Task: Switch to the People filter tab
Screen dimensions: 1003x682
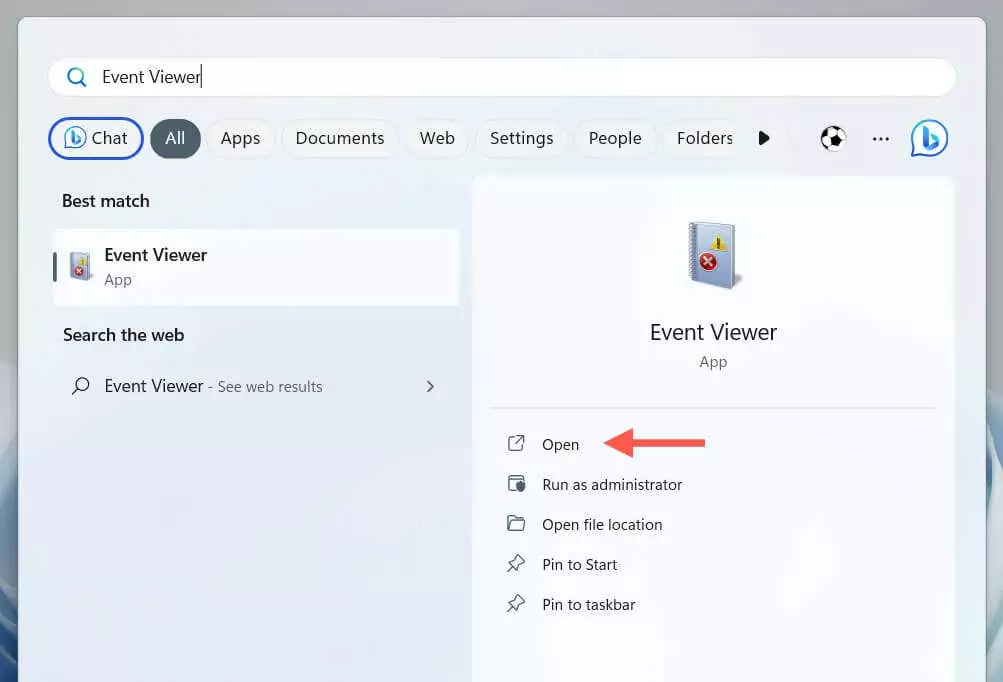Action: pos(615,138)
